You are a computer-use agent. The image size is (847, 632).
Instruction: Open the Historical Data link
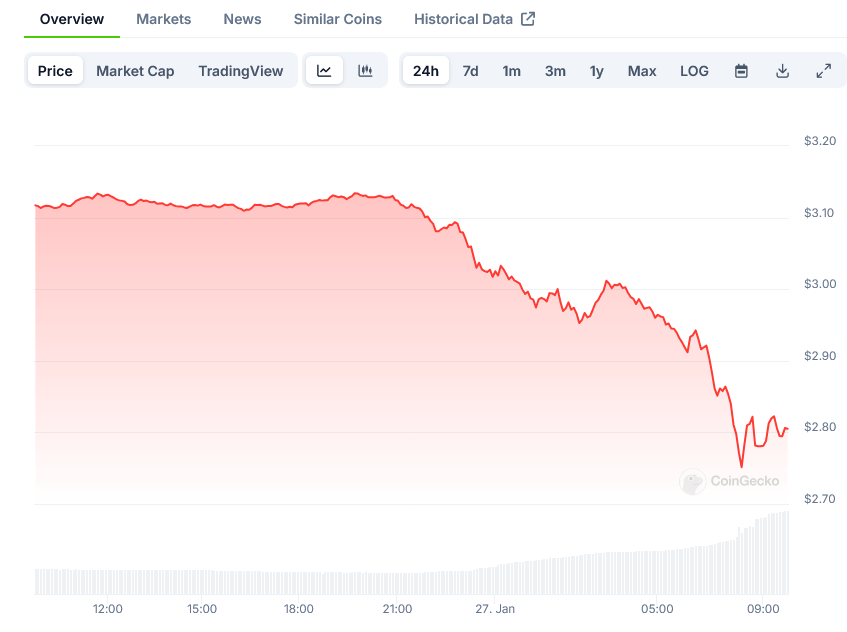(x=463, y=19)
